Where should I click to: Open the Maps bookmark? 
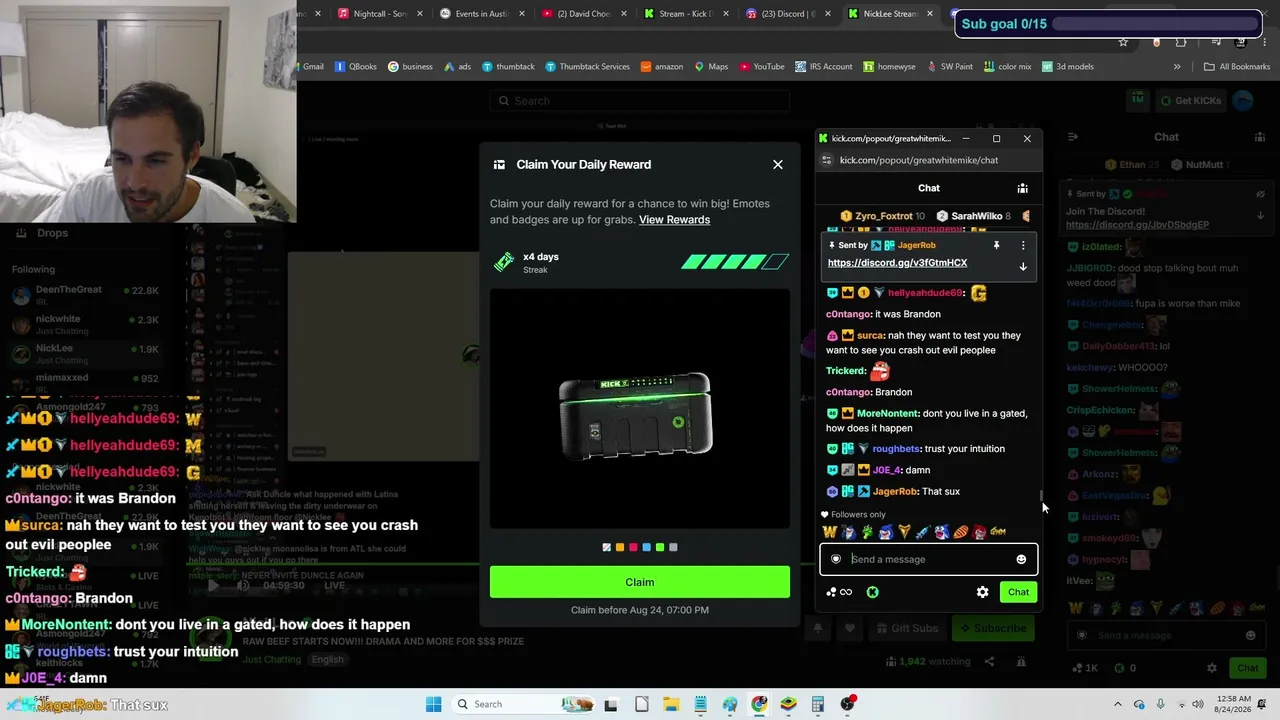(711, 67)
